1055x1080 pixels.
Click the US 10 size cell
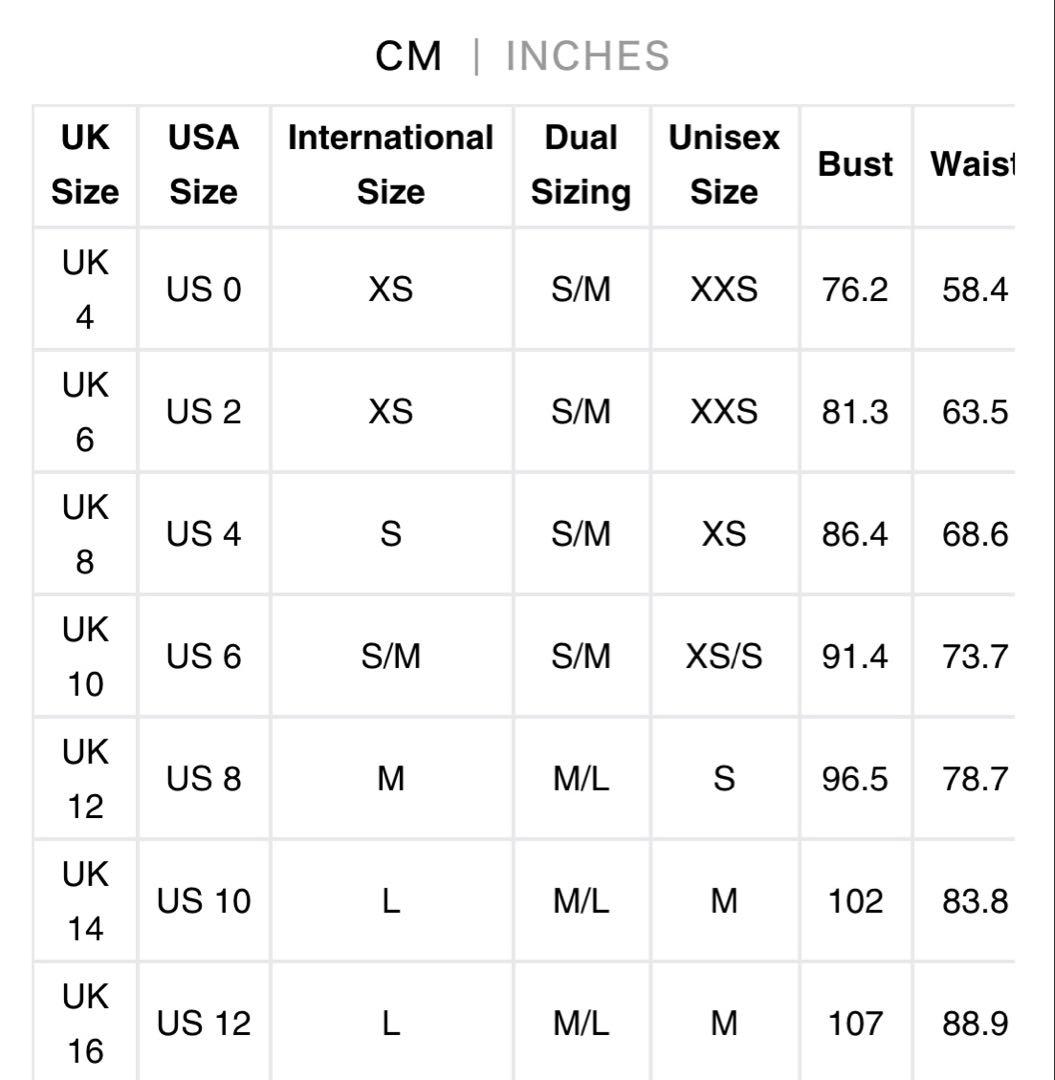coord(204,901)
